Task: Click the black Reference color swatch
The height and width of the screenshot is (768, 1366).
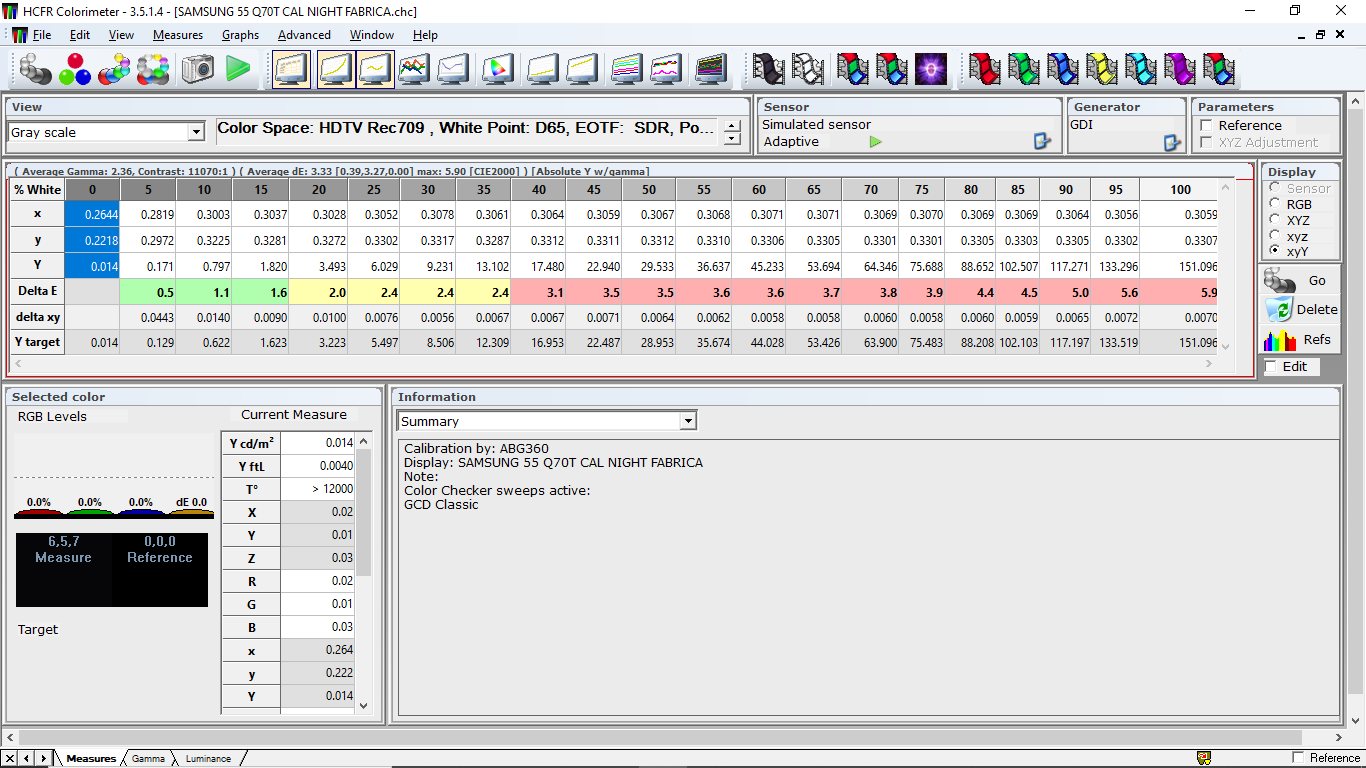Action: [160, 569]
